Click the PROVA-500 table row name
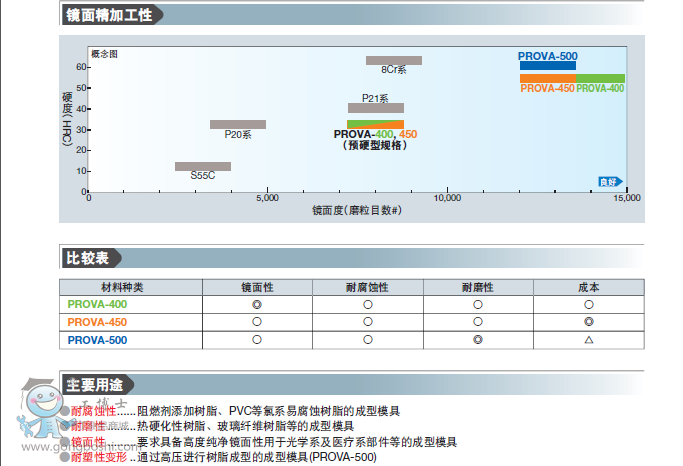 click(x=97, y=340)
